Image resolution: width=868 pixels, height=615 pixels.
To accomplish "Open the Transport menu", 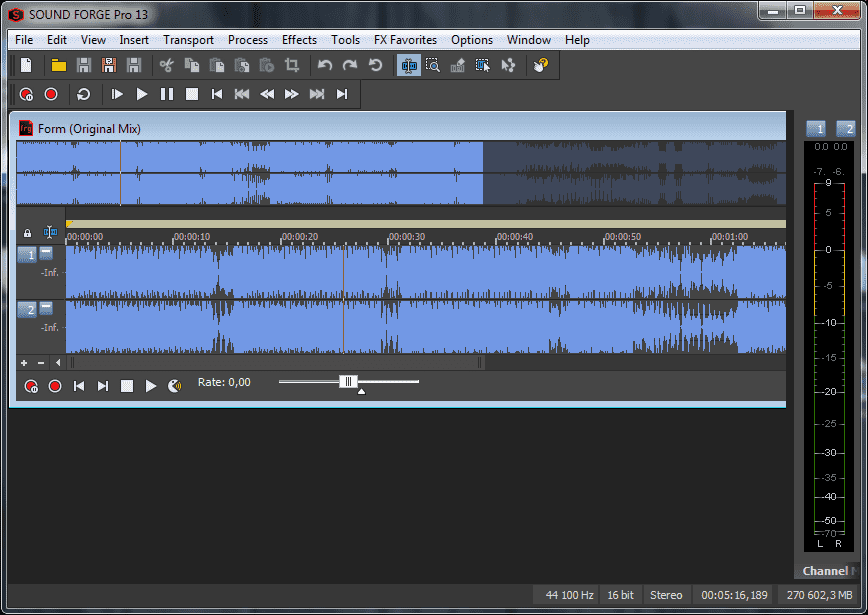I will [x=188, y=40].
